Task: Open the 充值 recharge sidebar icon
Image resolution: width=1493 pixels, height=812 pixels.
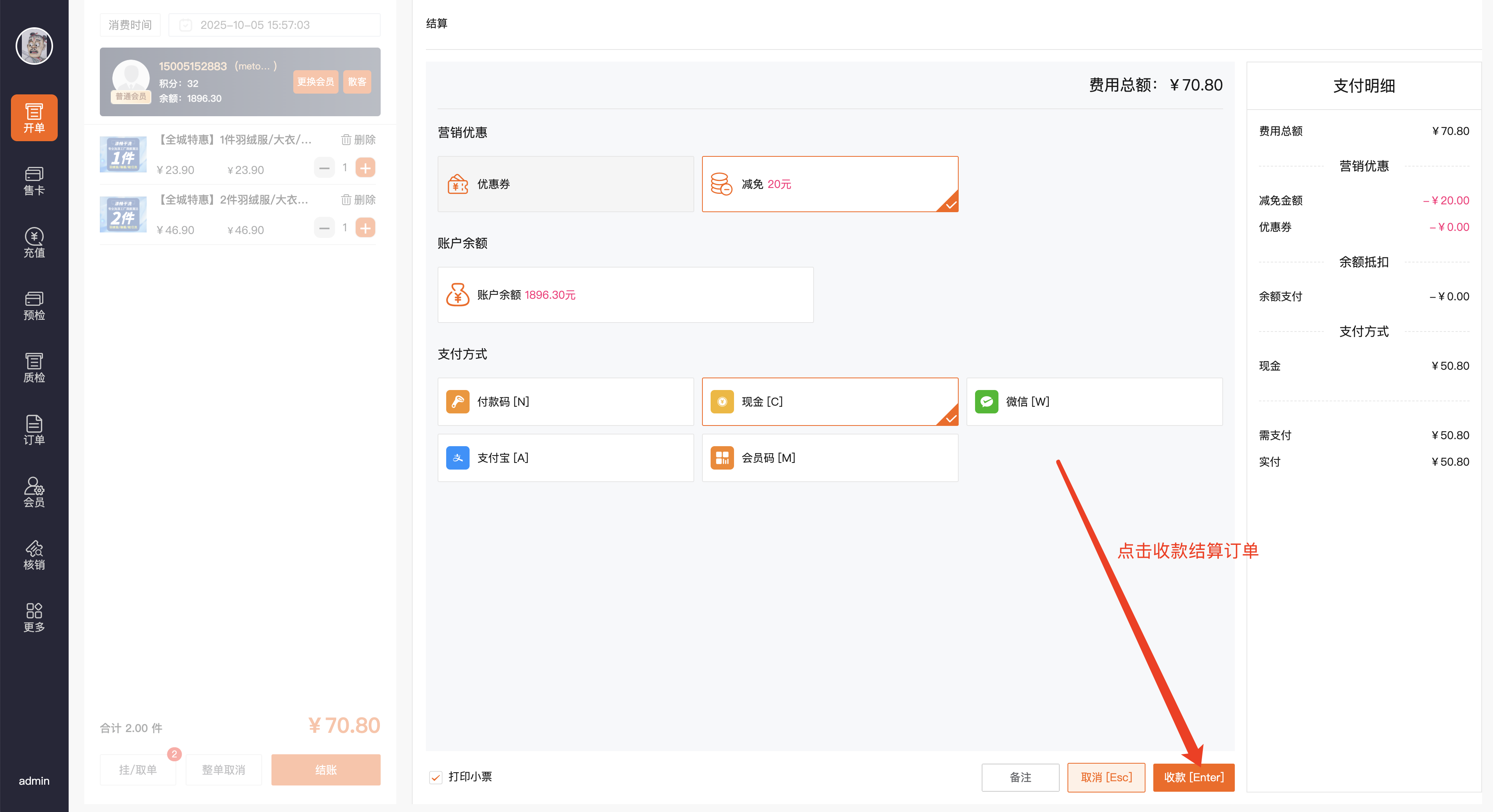Action: 34,242
